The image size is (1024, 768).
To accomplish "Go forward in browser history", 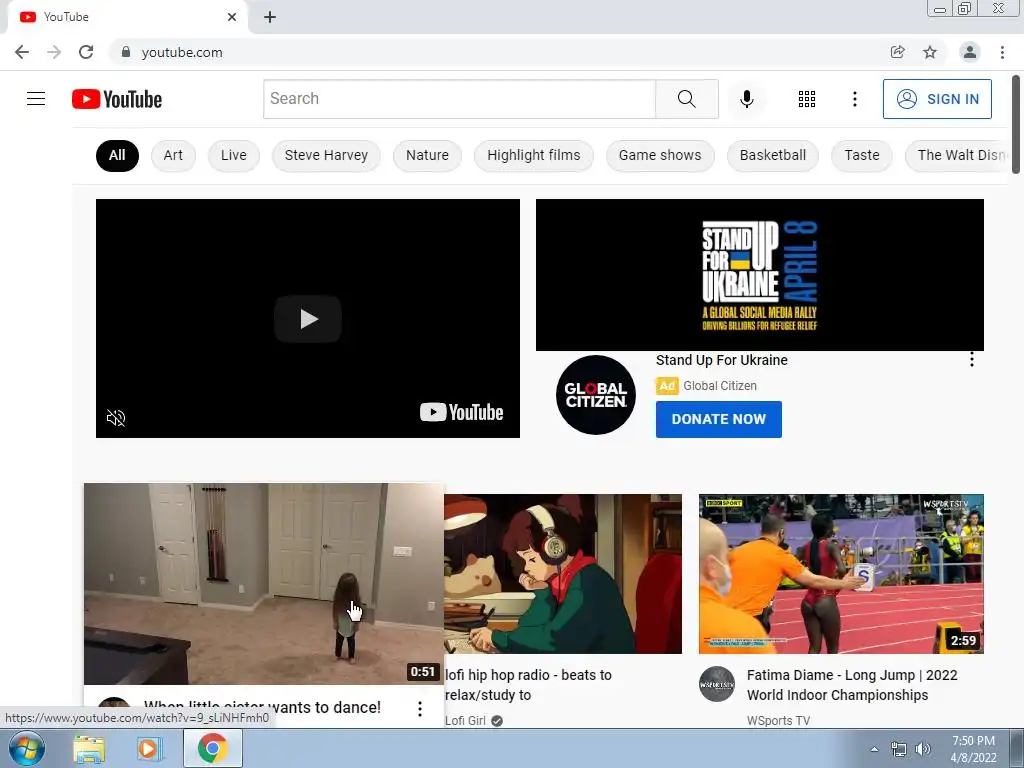I will (54, 52).
